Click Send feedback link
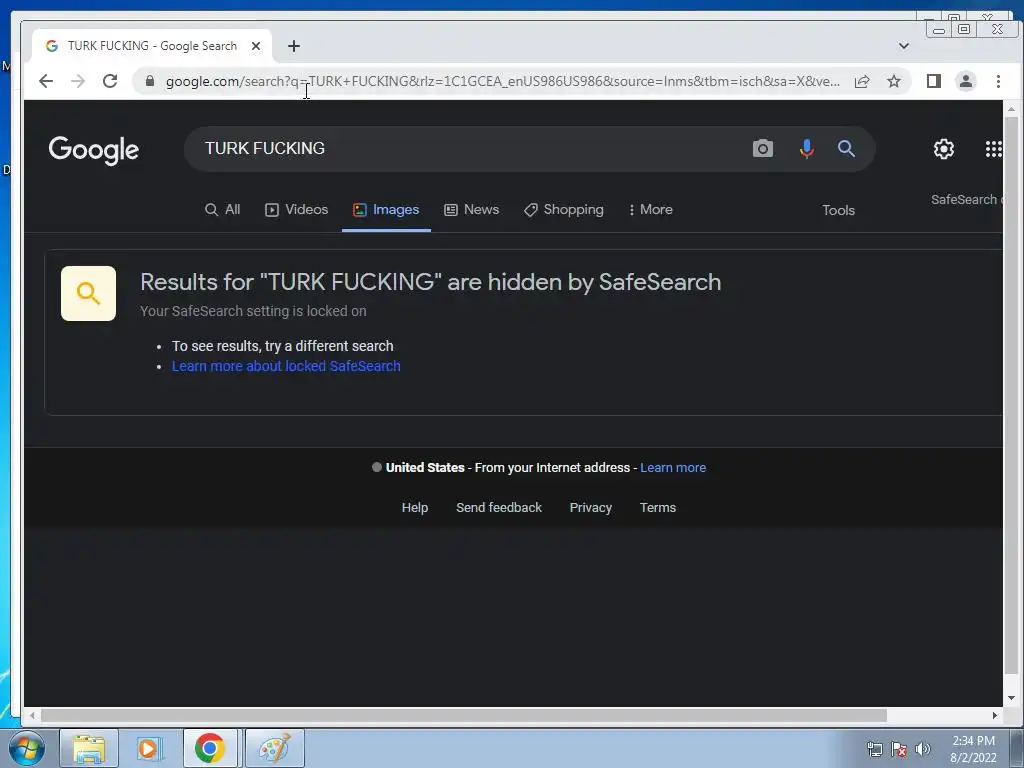Screen dimensions: 1024x768 [499, 507]
